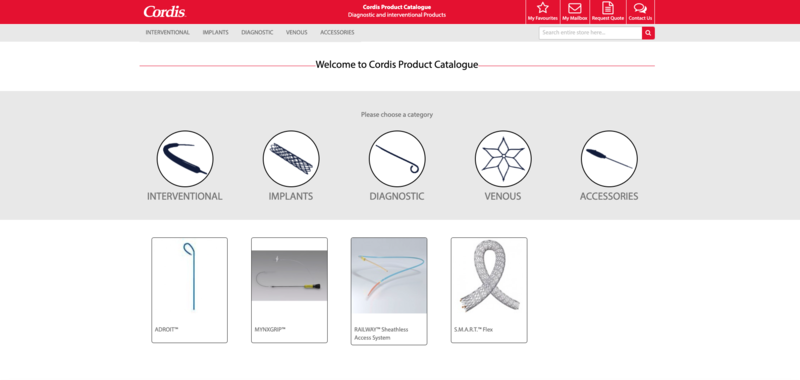This screenshot has height=380, width=800.
Task: Click the large DIAGNOSTIC category label
Action: [x=397, y=196]
